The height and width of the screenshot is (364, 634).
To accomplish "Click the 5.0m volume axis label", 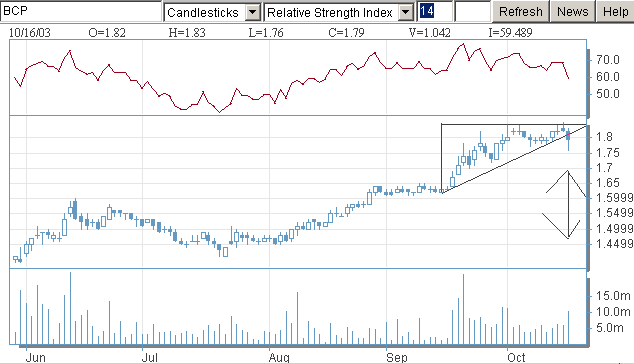I will click(610, 328).
